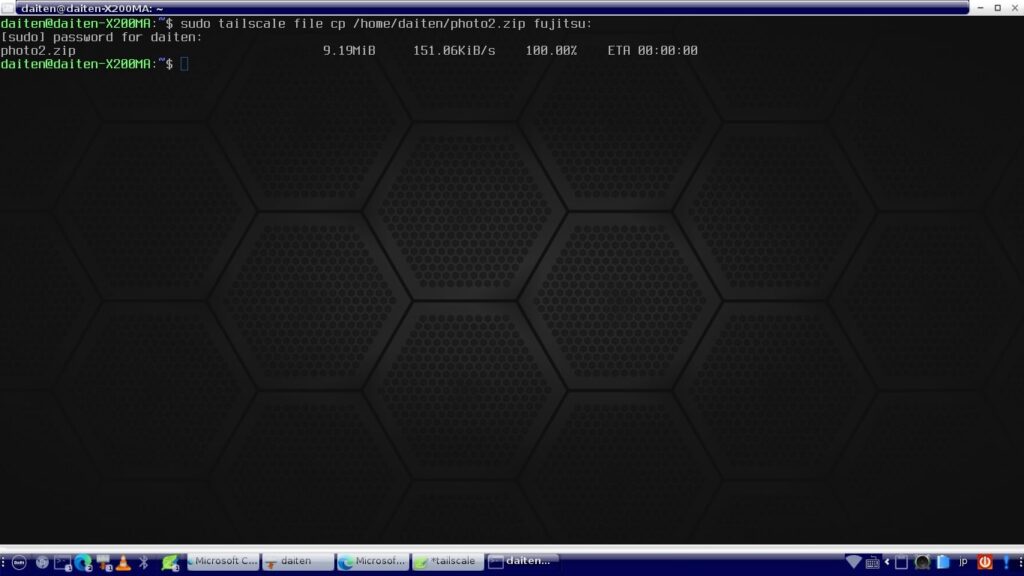Expand hidden tray icons with left arrow
Image resolution: width=1024 pixels, height=576 pixels.
pos(886,562)
